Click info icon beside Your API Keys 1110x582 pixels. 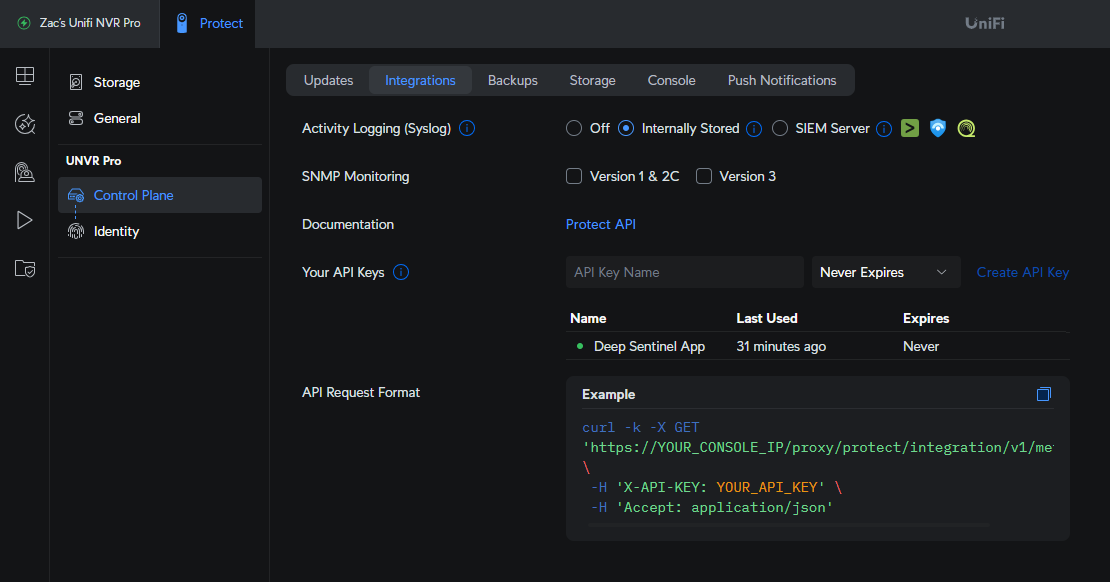click(401, 272)
